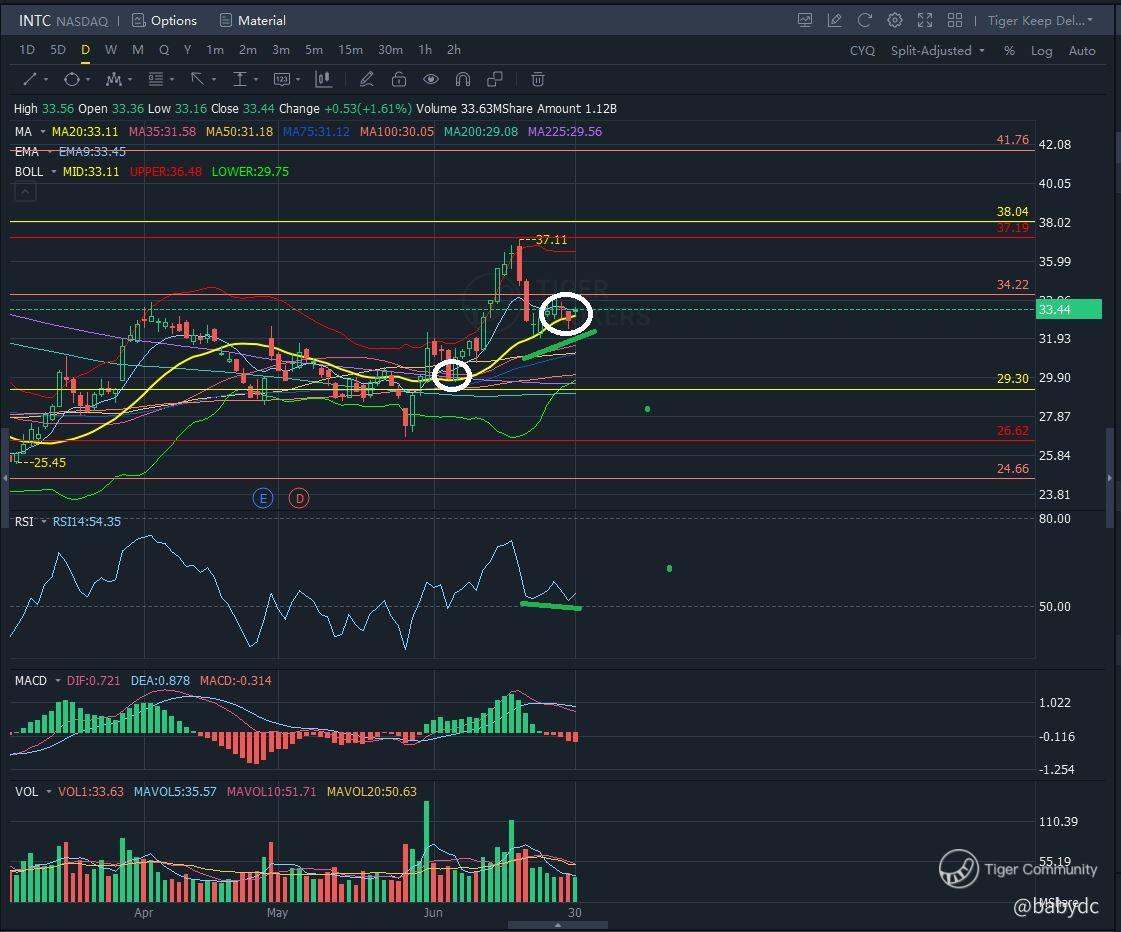Image resolution: width=1121 pixels, height=932 pixels.
Task: Open the chart monitor icon in header
Action: pyautogui.click(x=805, y=21)
